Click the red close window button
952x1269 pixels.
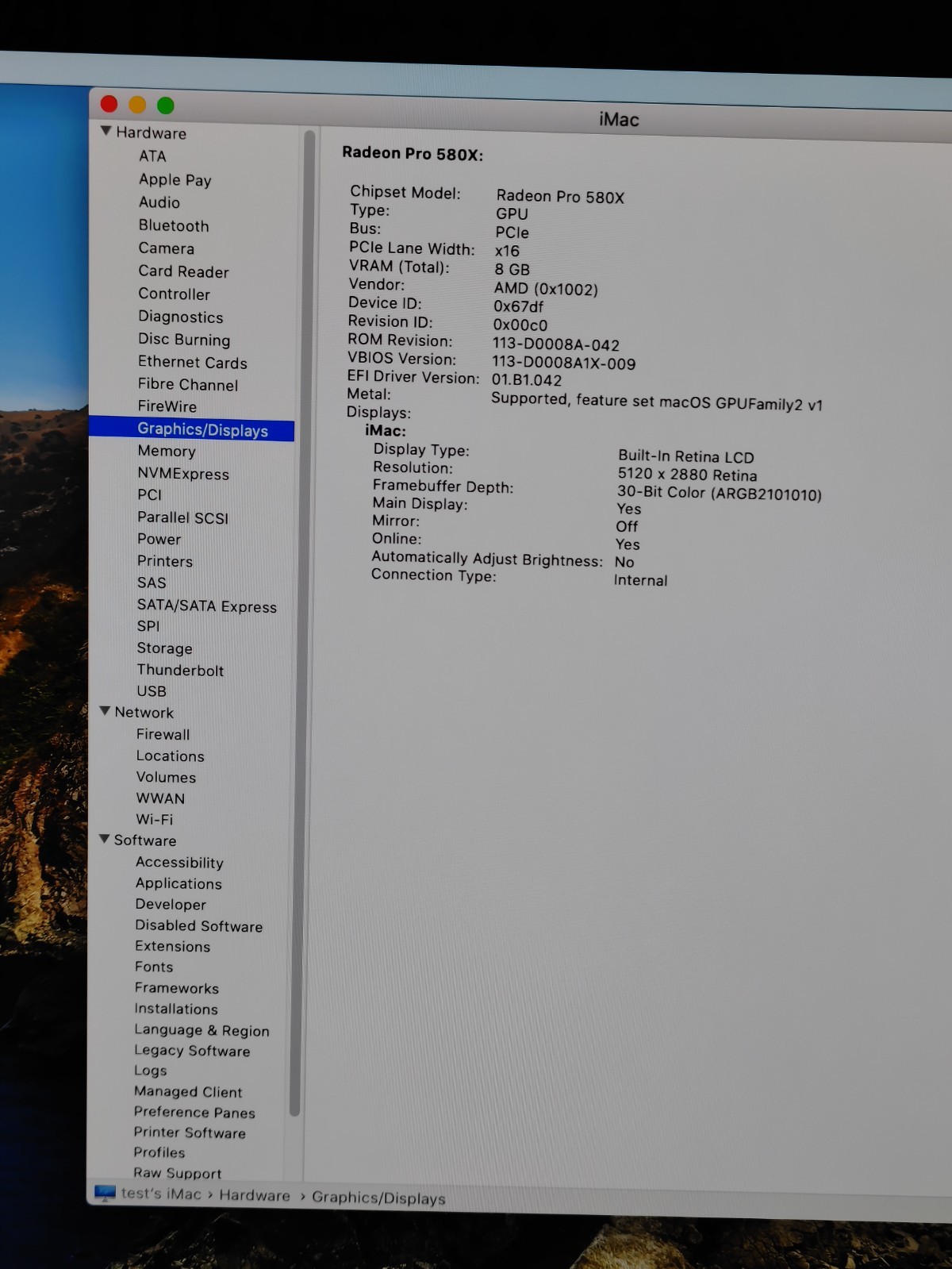point(109,104)
